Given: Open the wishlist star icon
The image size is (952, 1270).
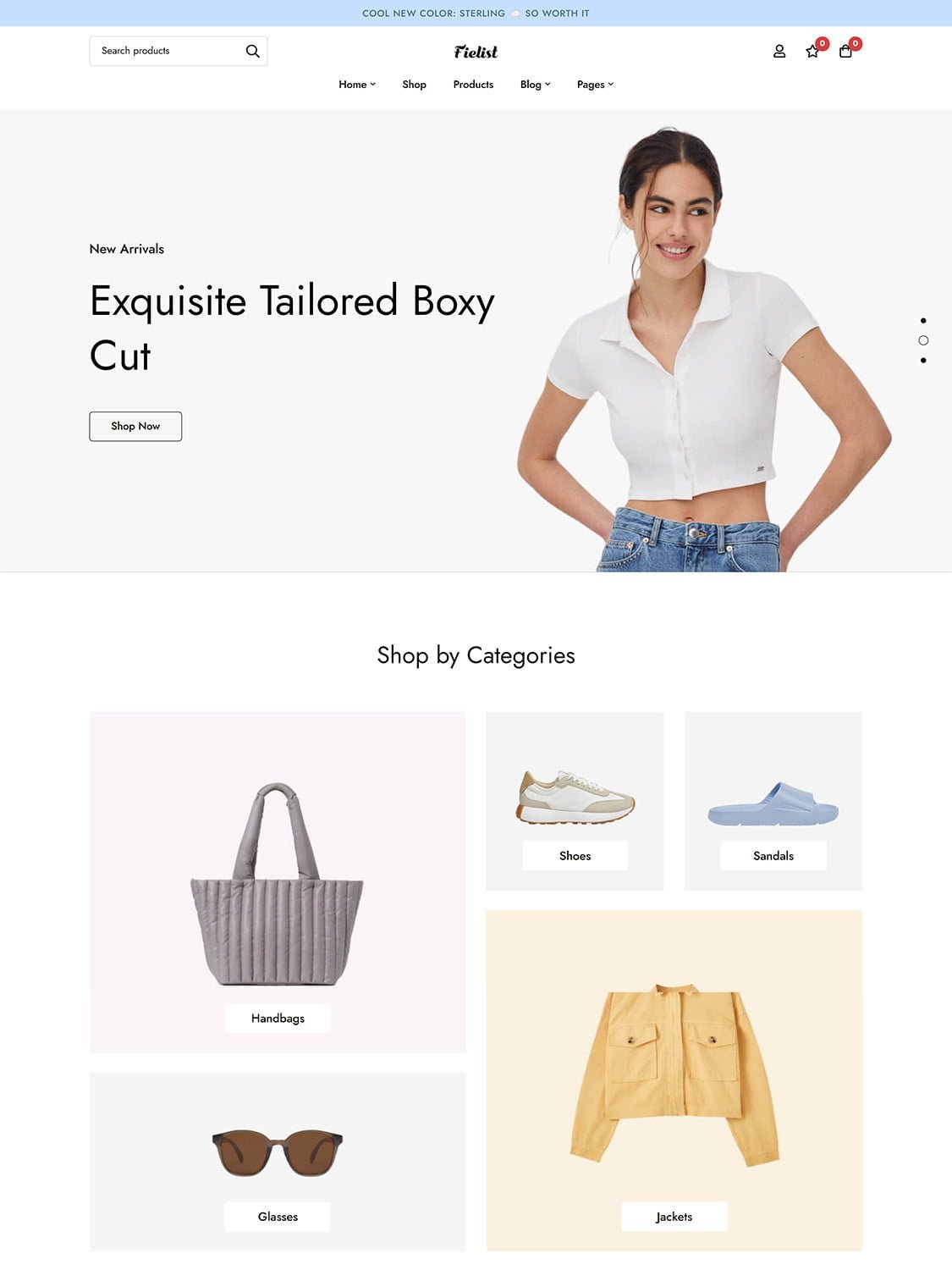Looking at the screenshot, I should point(812,51).
